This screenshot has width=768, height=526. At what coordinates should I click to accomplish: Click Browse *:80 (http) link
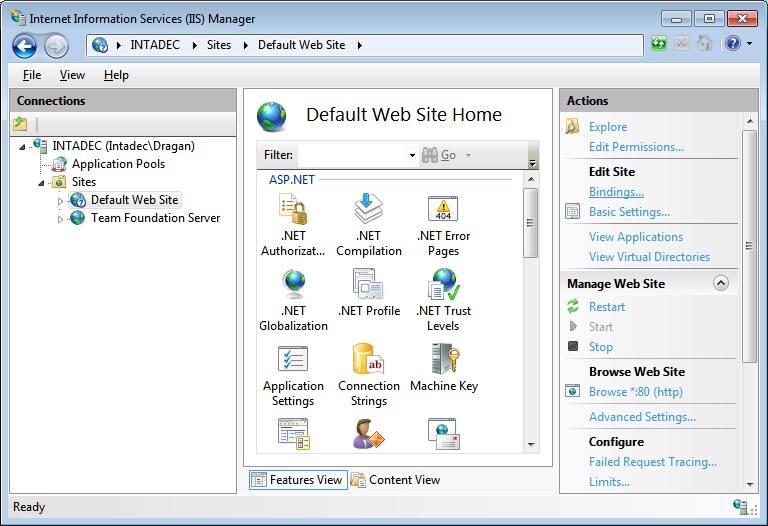(636, 392)
